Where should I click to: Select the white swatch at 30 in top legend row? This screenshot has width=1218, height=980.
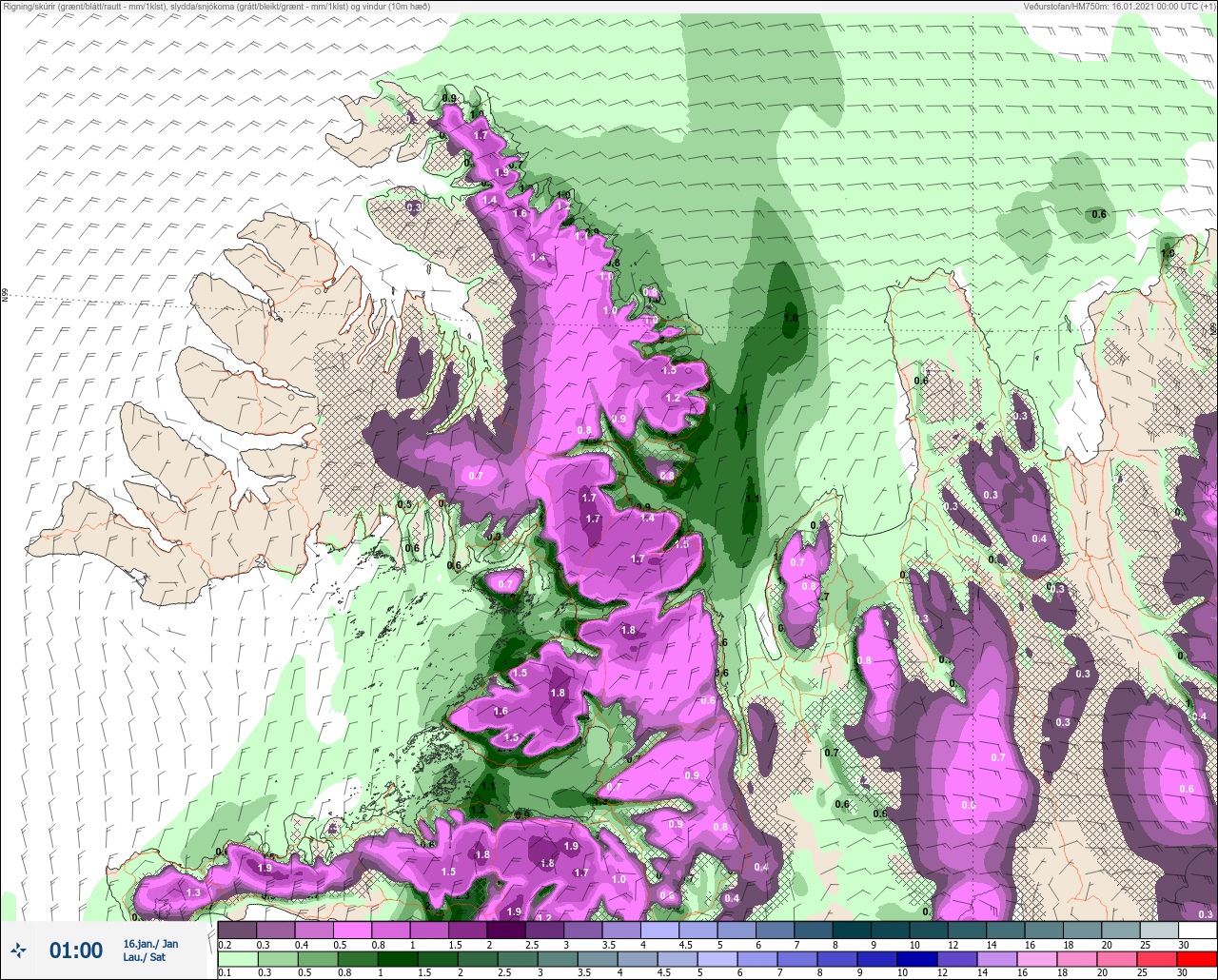(1197, 930)
